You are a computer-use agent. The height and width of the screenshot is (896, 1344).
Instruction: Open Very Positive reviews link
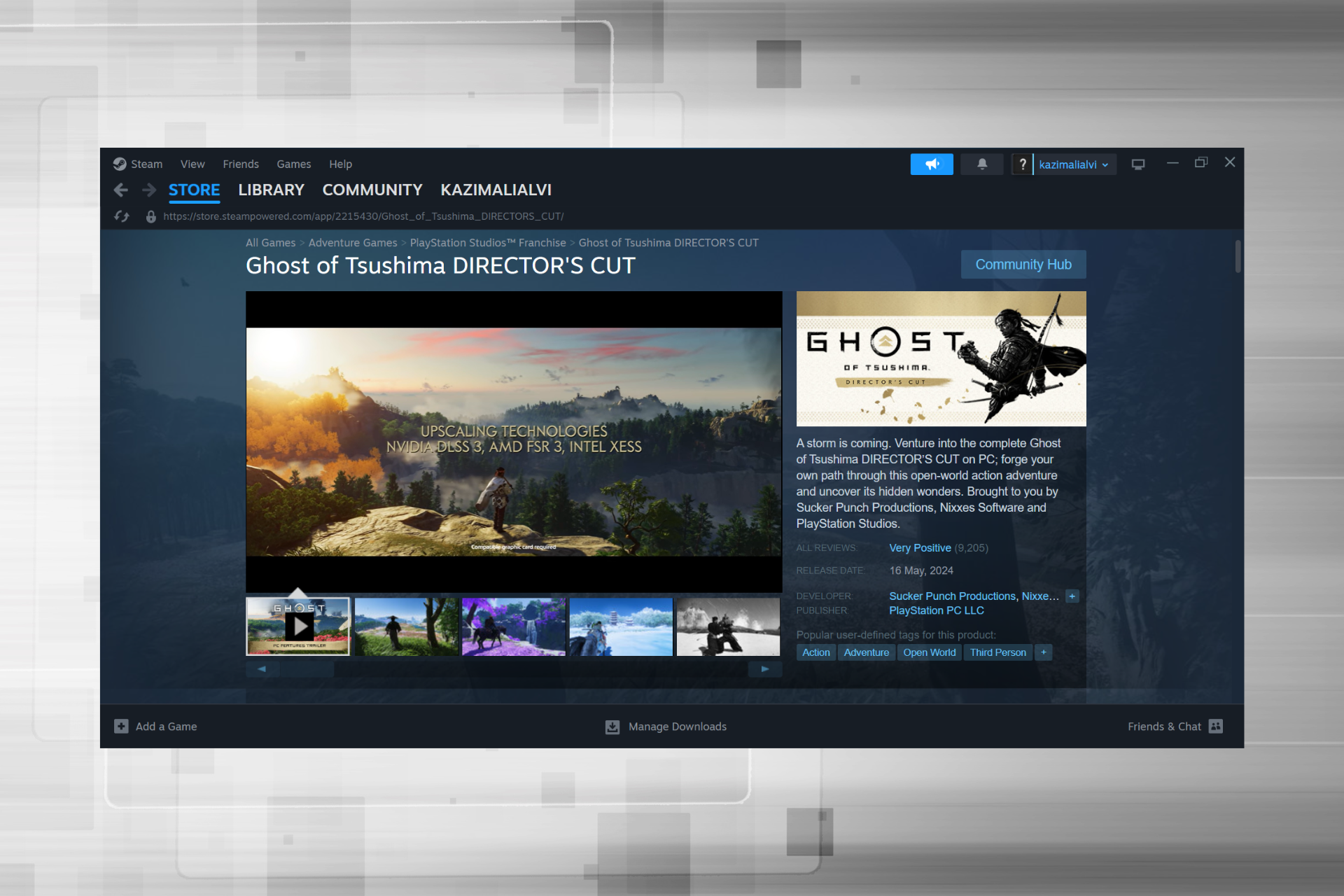pyautogui.click(x=920, y=548)
